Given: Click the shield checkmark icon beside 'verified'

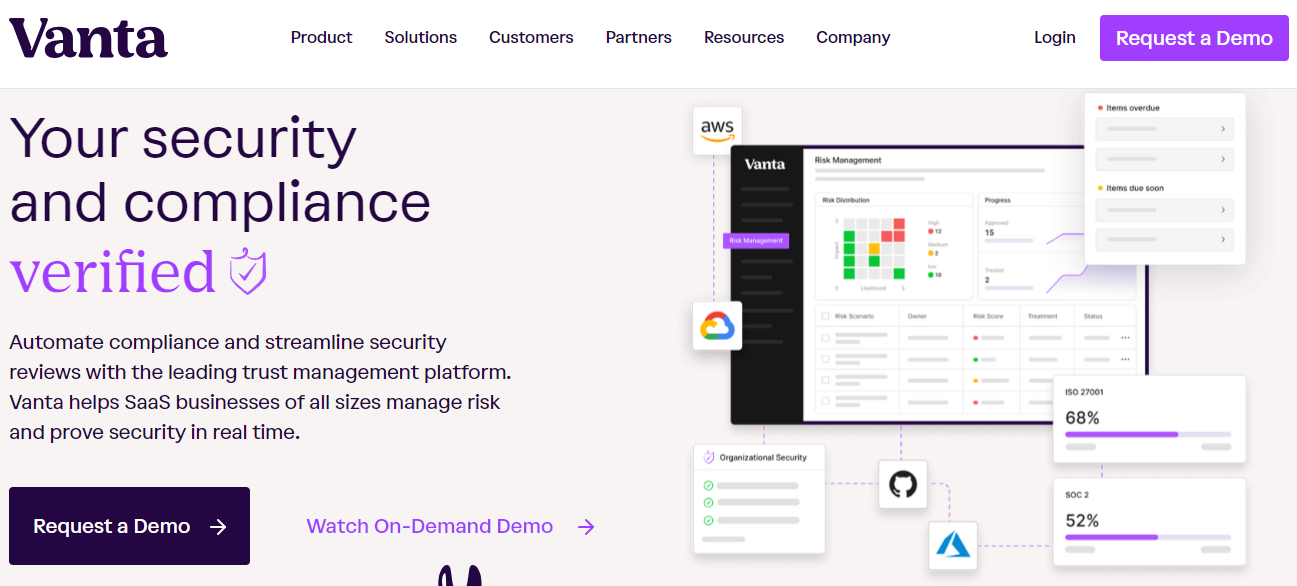Looking at the screenshot, I should click(x=247, y=271).
